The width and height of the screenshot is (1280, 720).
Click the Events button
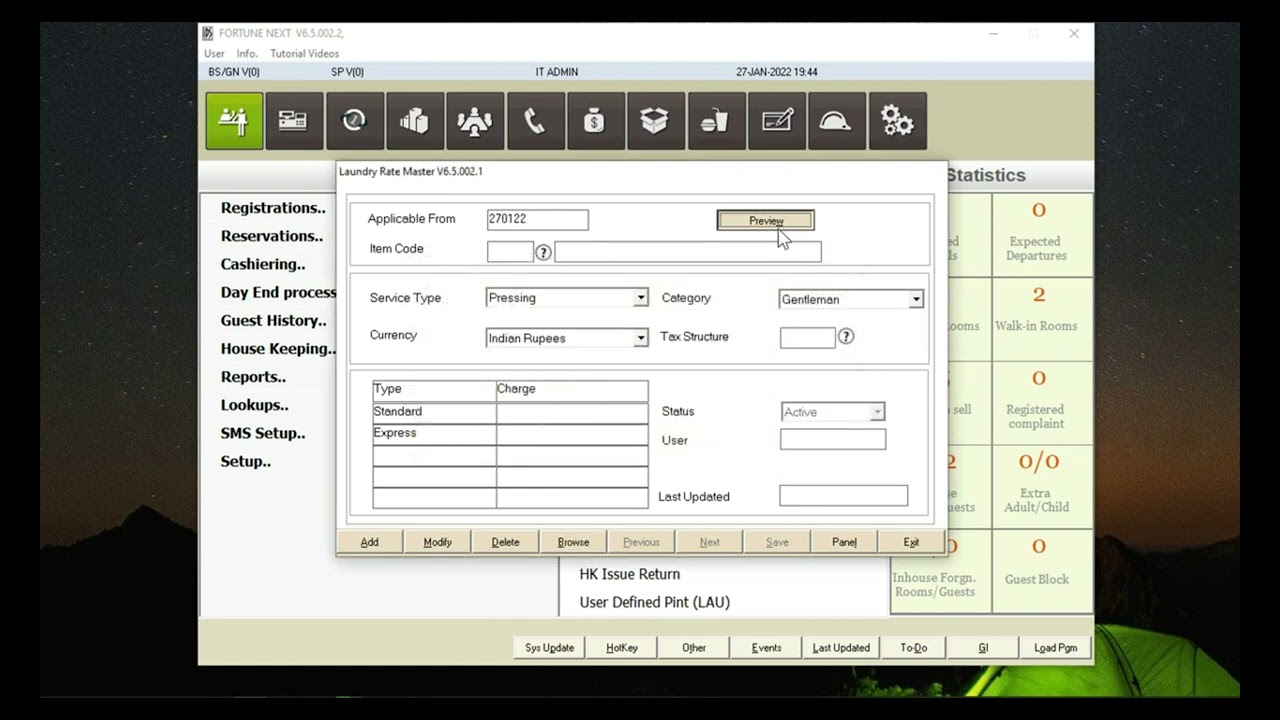coord(767,648)
